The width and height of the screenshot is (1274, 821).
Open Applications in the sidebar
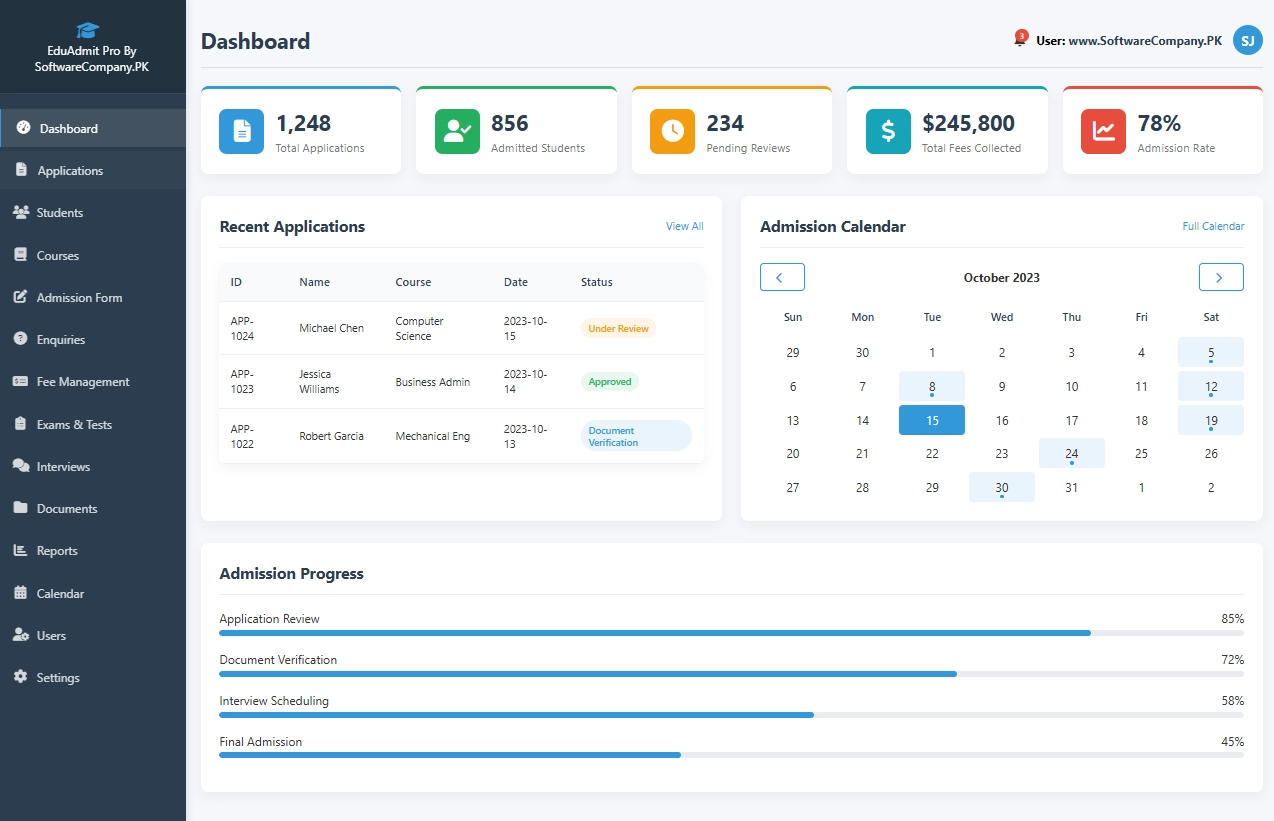tap(70, 171)
